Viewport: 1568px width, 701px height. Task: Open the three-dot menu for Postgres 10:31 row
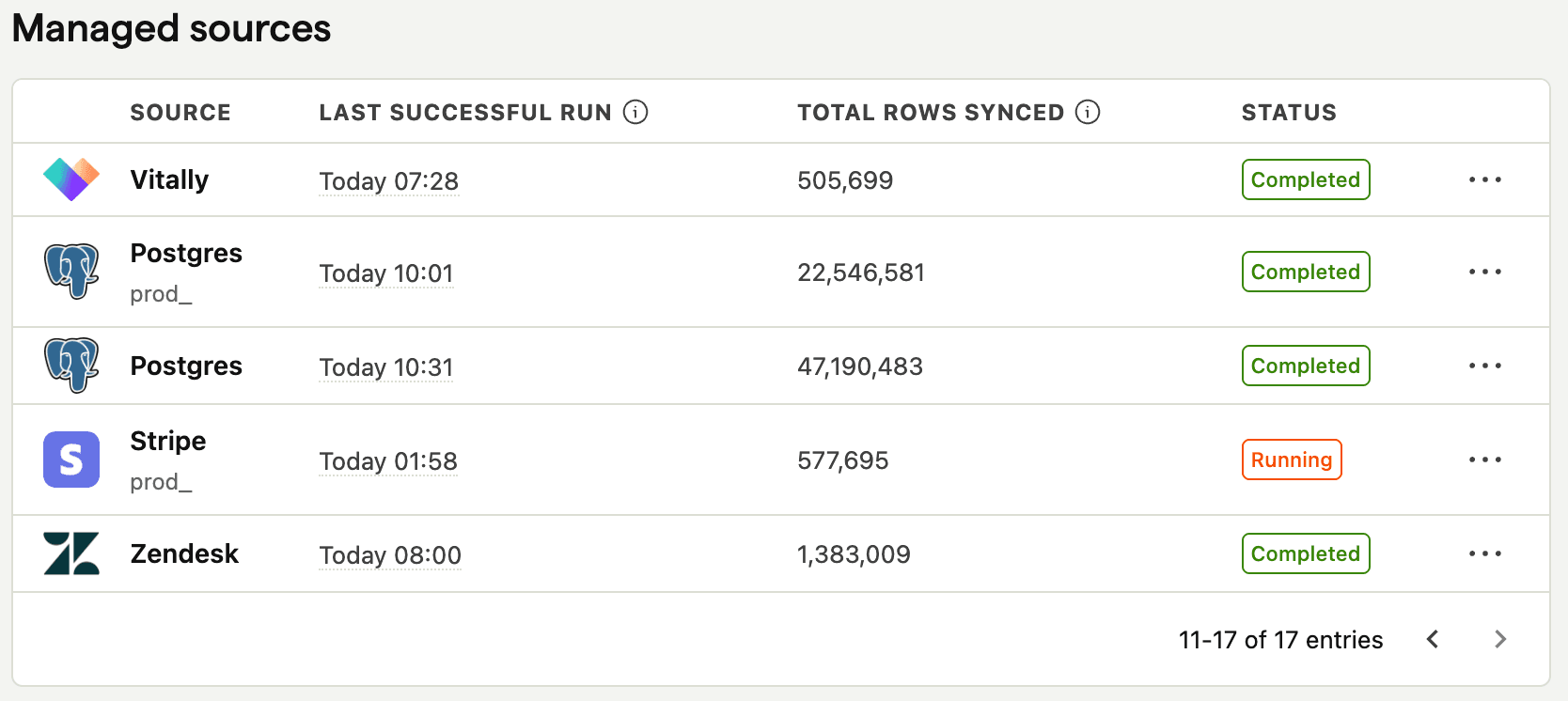1485,366
